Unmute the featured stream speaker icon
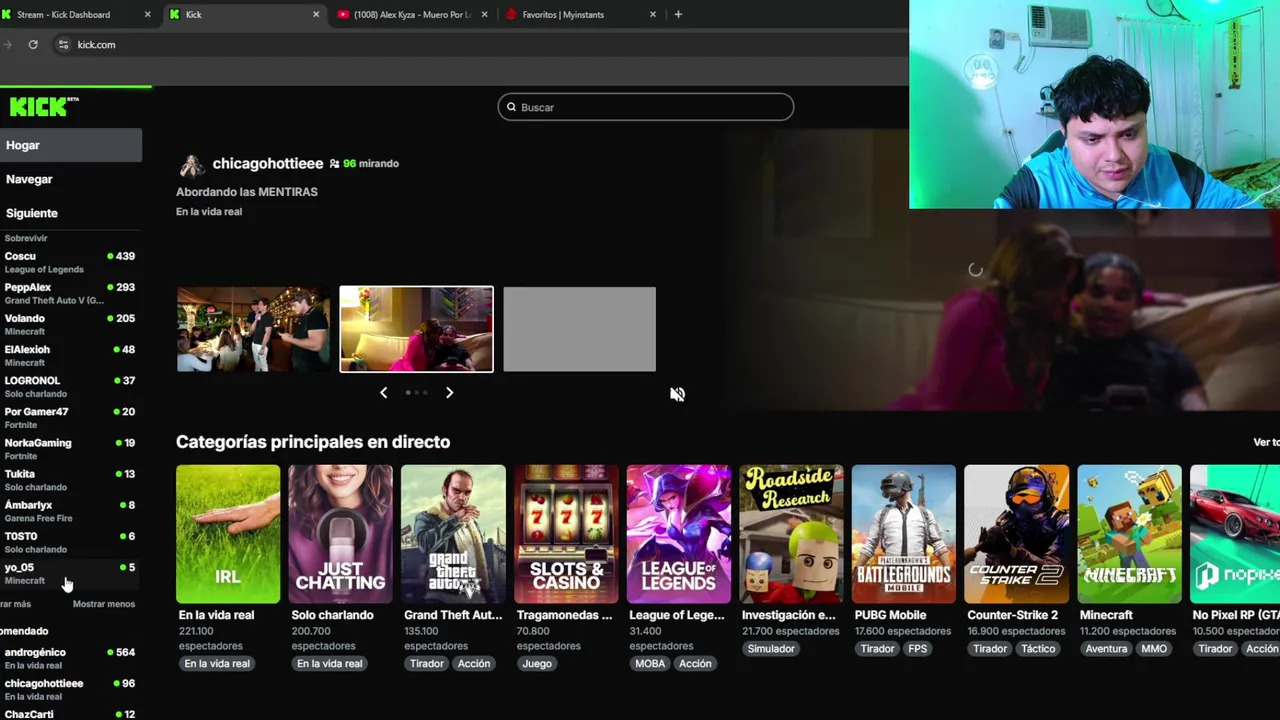This screenshot has height=720, width=1280. pyautogui.click(x=677, y=394)
